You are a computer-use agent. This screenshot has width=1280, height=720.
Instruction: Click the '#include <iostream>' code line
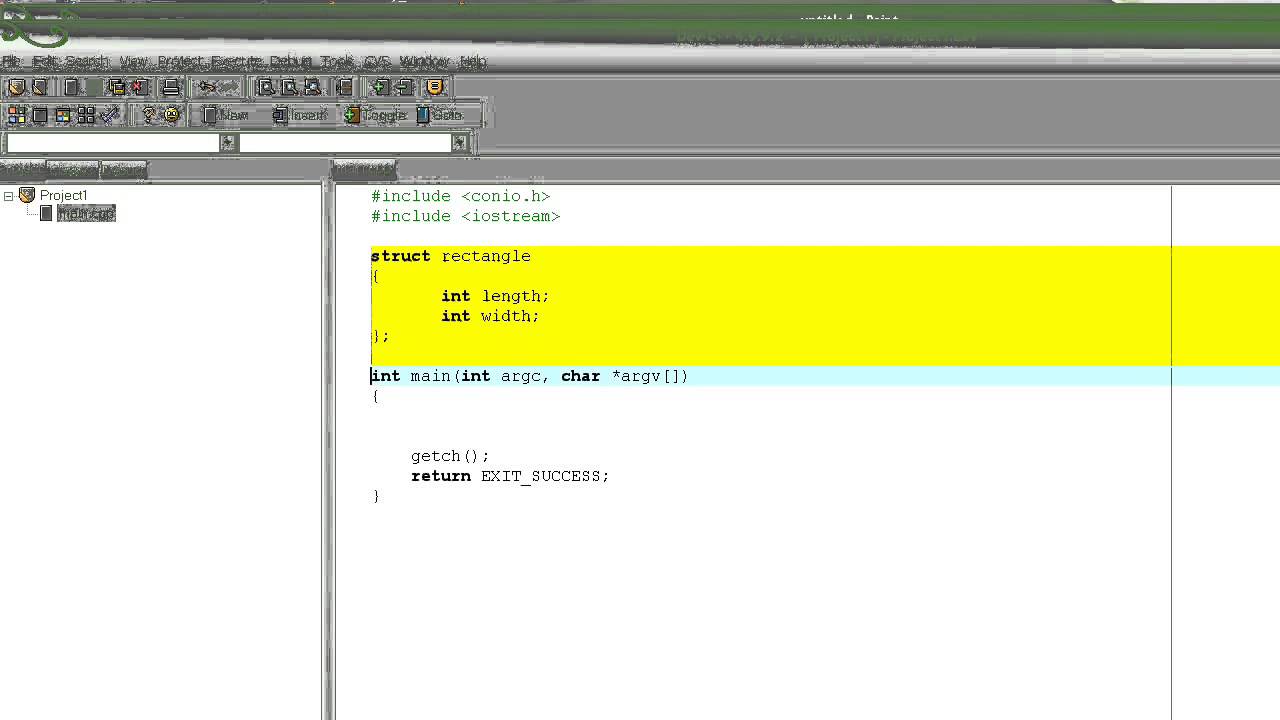pyautogui.click(x=465, y=216)
